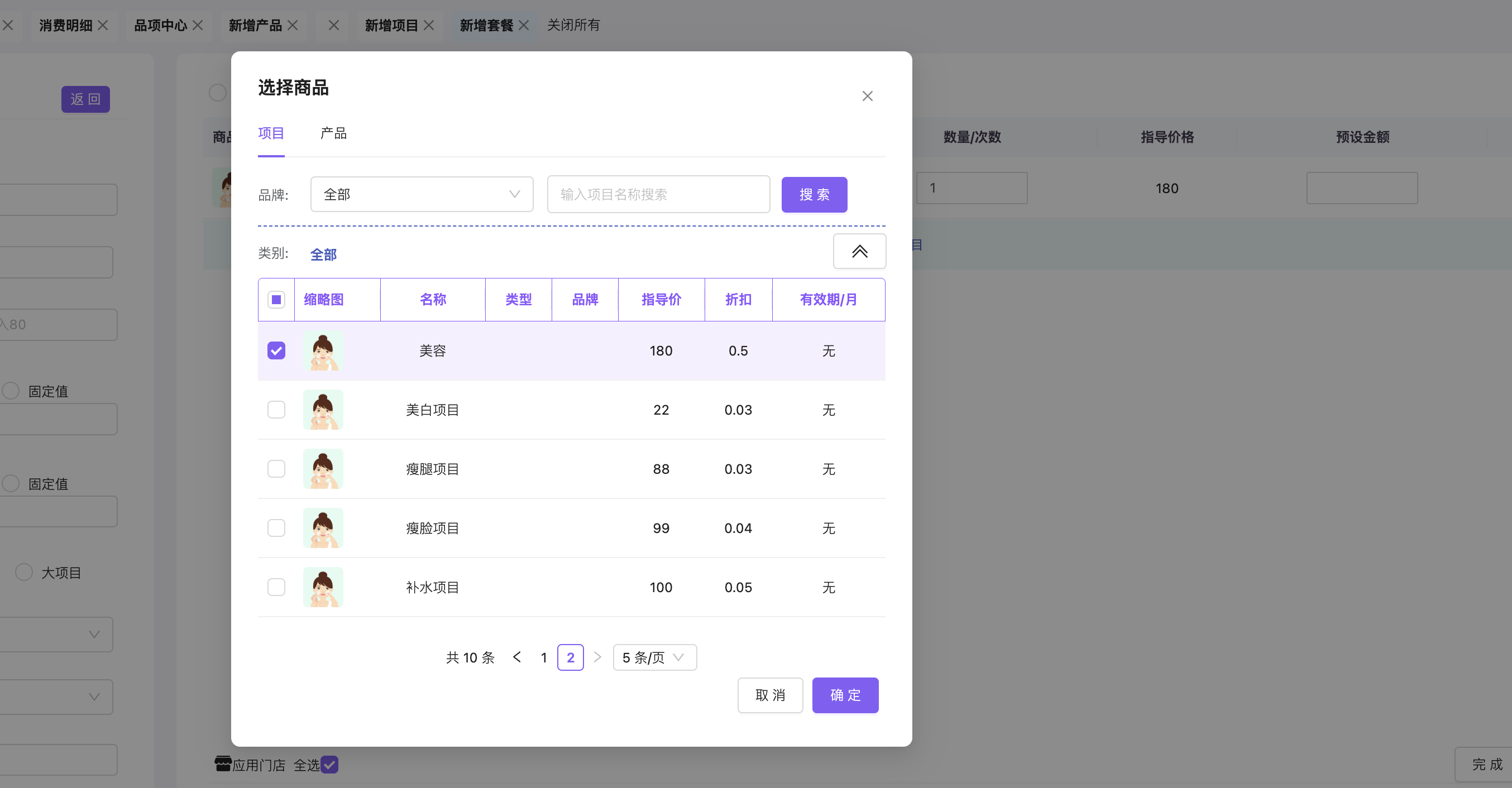Close the 新增项目 tab
The image size is (1512, 788).
pyautogui.click(x=429, y=25)
